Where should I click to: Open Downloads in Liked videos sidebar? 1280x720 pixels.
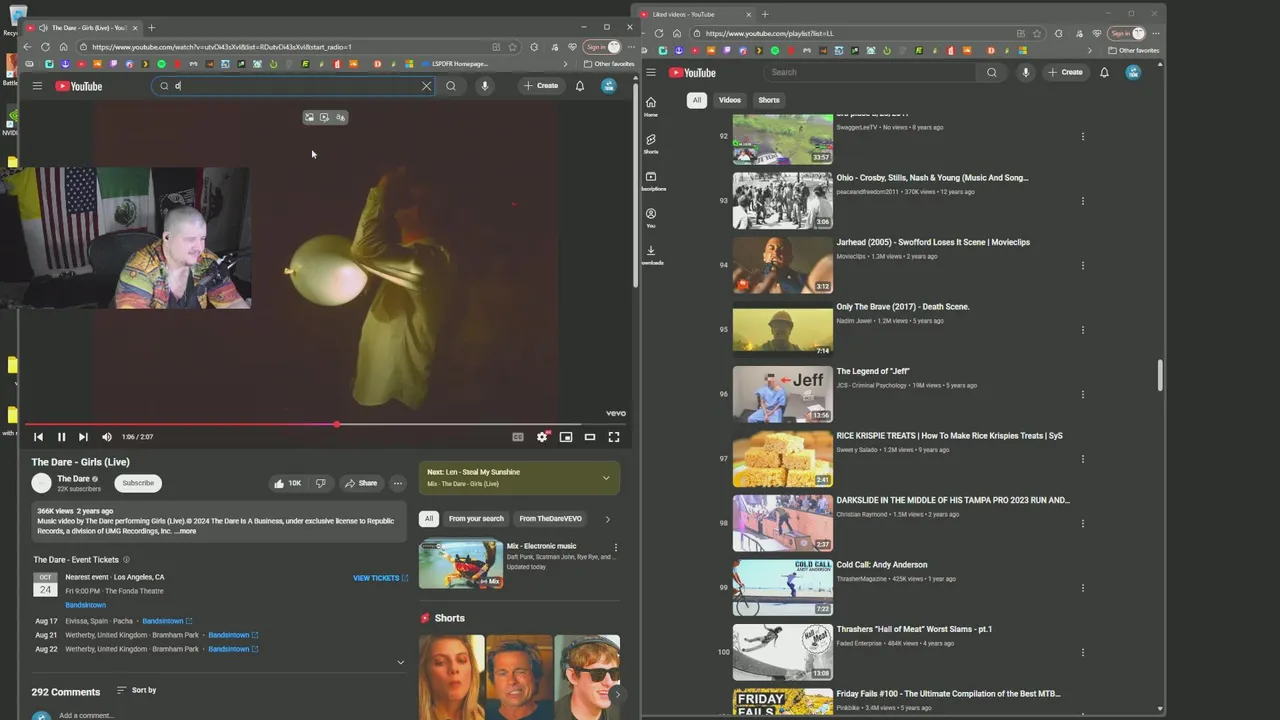(651, 254)
